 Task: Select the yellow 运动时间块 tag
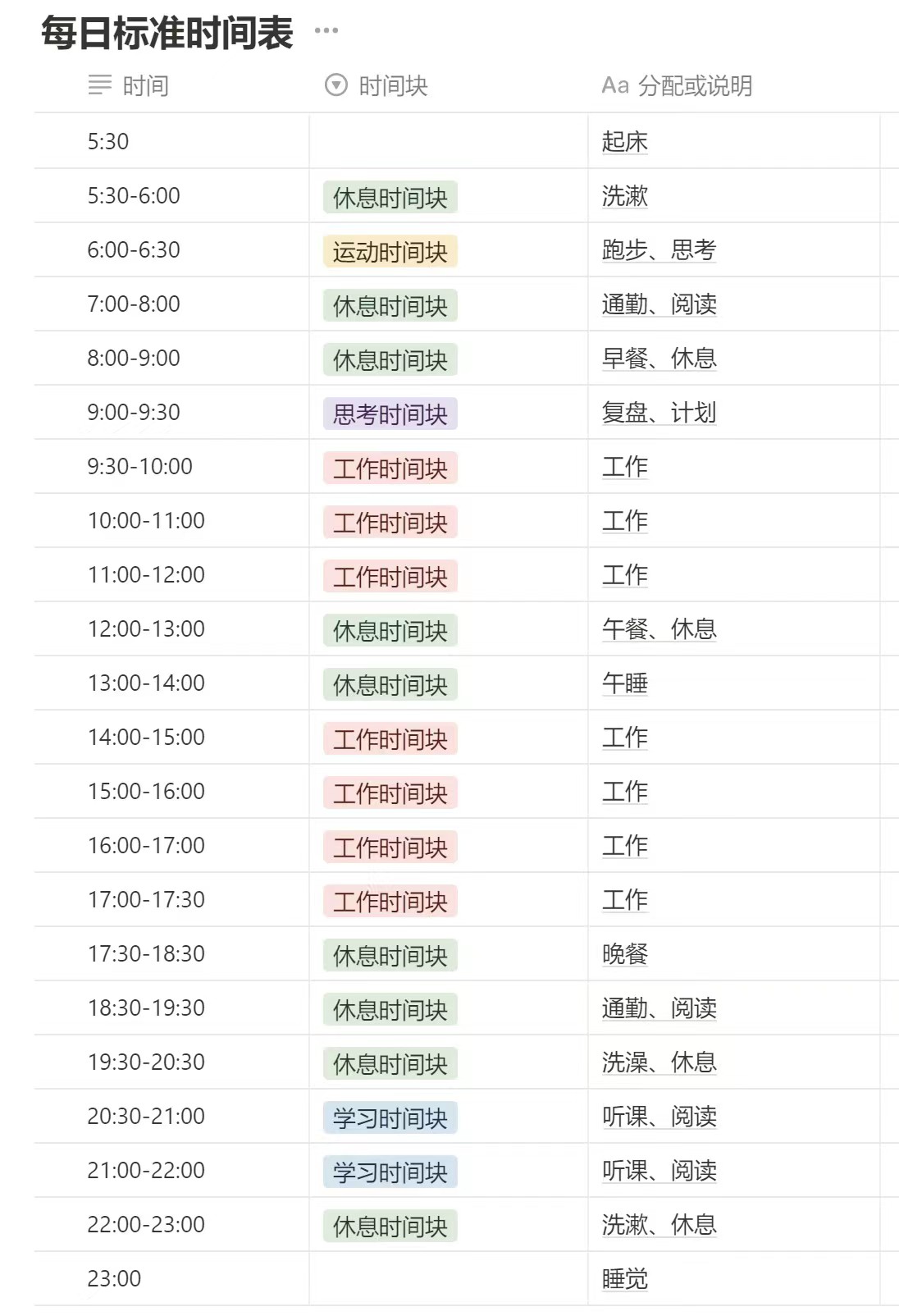(x=390, y=251)
